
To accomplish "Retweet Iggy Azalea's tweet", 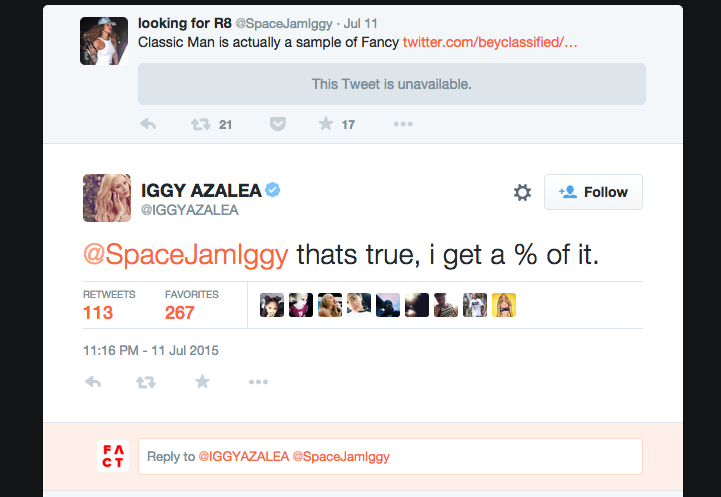I will pos(146,382).
